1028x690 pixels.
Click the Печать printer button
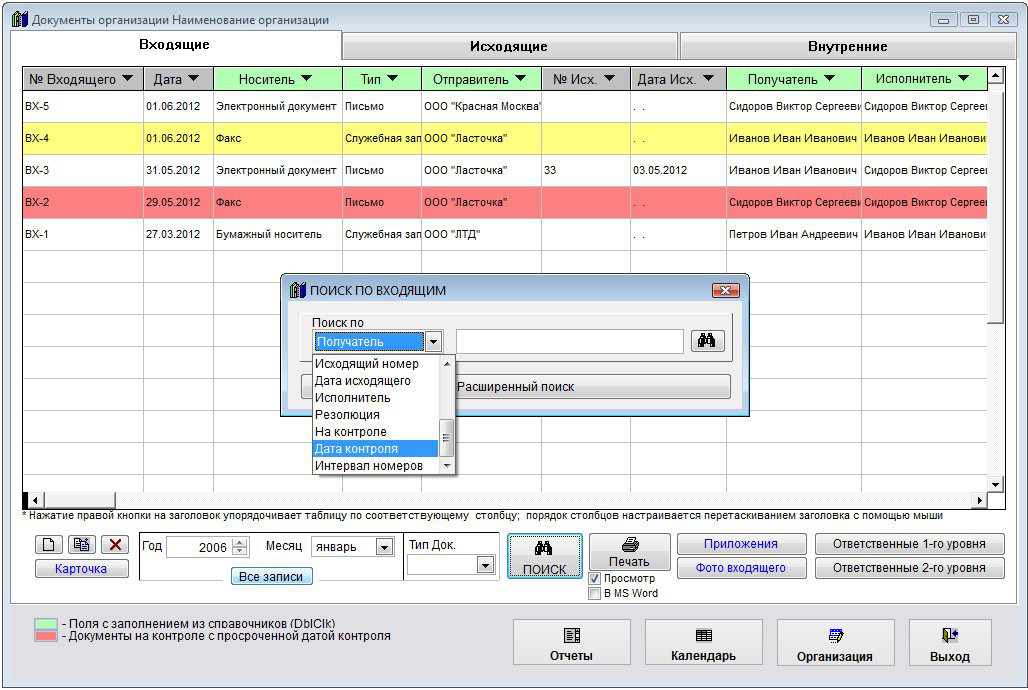(x=629, y=552)
